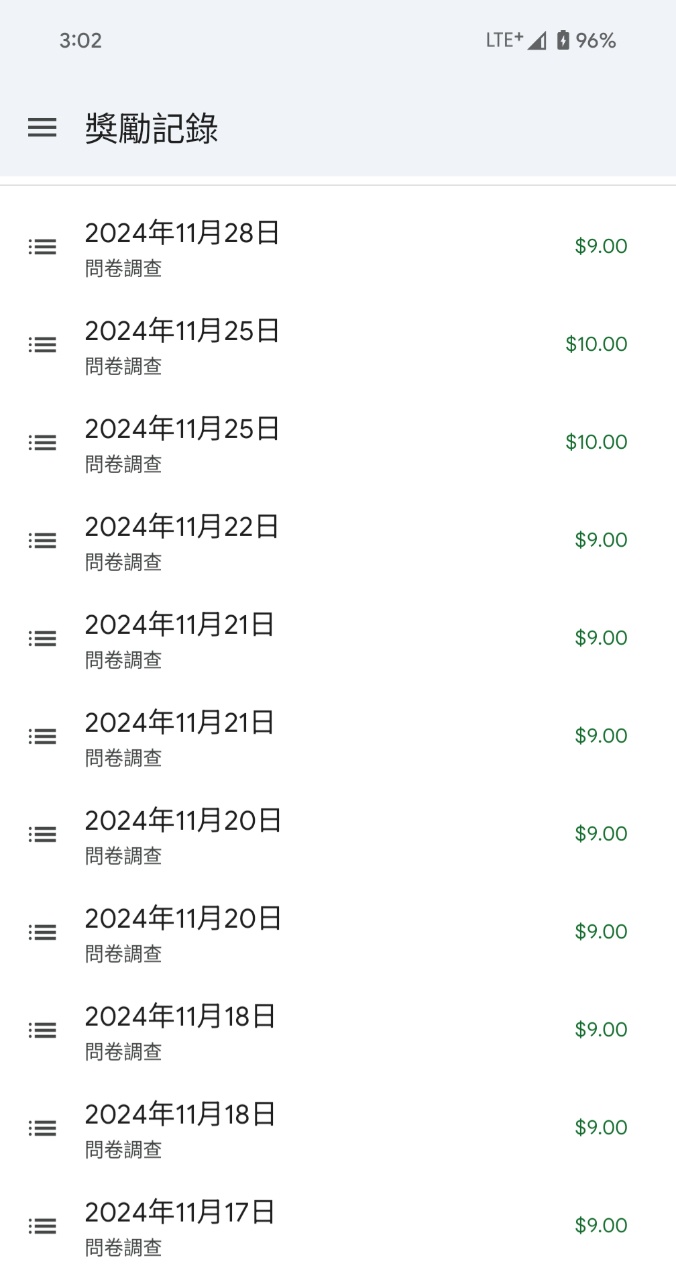Tap list icon beside November 17 reward
Viewport: 676px width, 1280px height.
click(x=42, y=1226)
